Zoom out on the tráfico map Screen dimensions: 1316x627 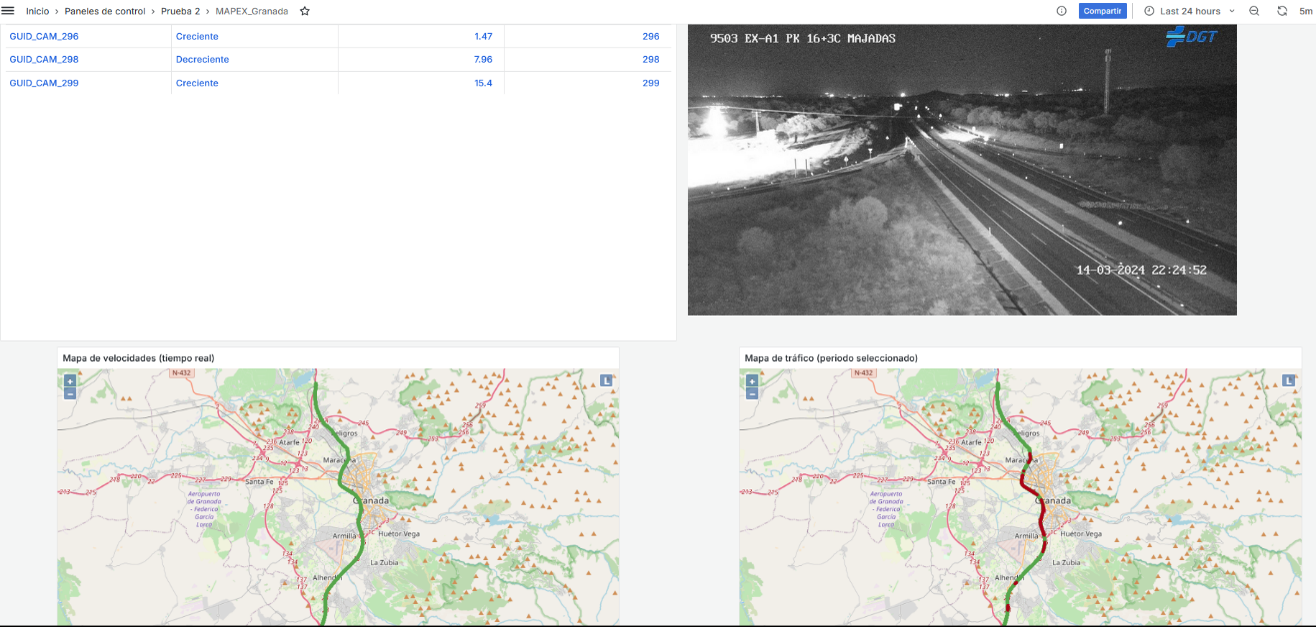pyautogui.click(x=752, y=393)
